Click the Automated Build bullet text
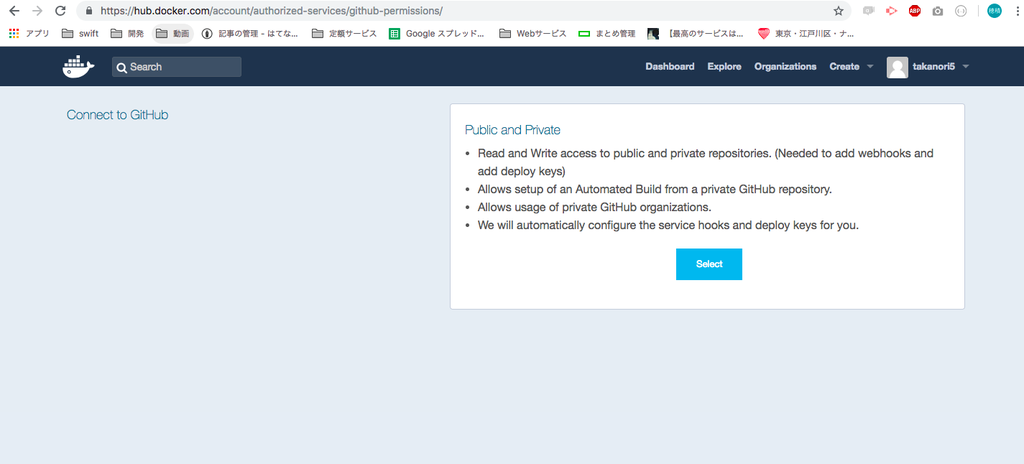Screen dimensions: 1024x464 point(654,190)
